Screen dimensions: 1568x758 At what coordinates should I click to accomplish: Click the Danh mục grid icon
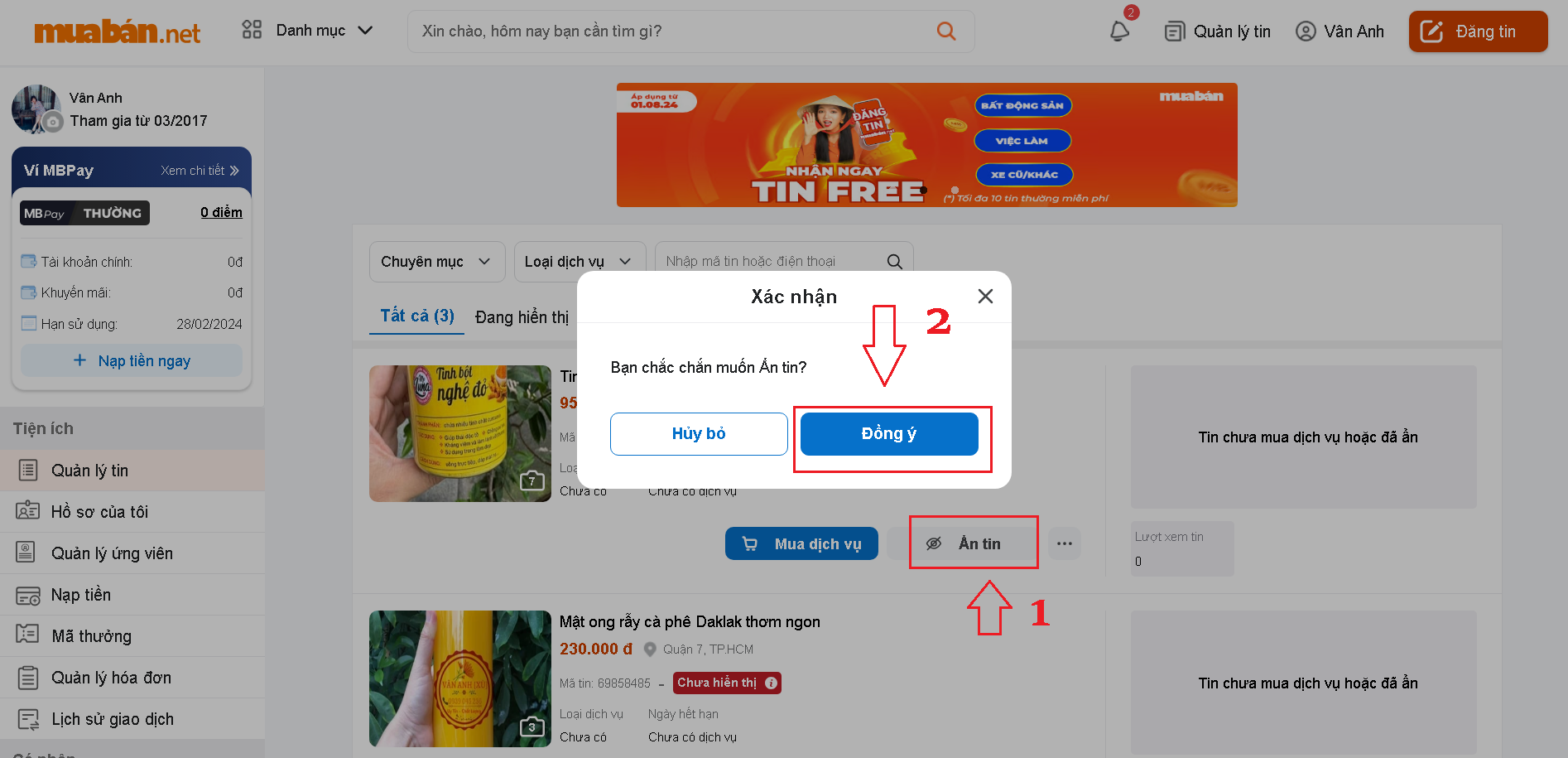click(252, 30)
